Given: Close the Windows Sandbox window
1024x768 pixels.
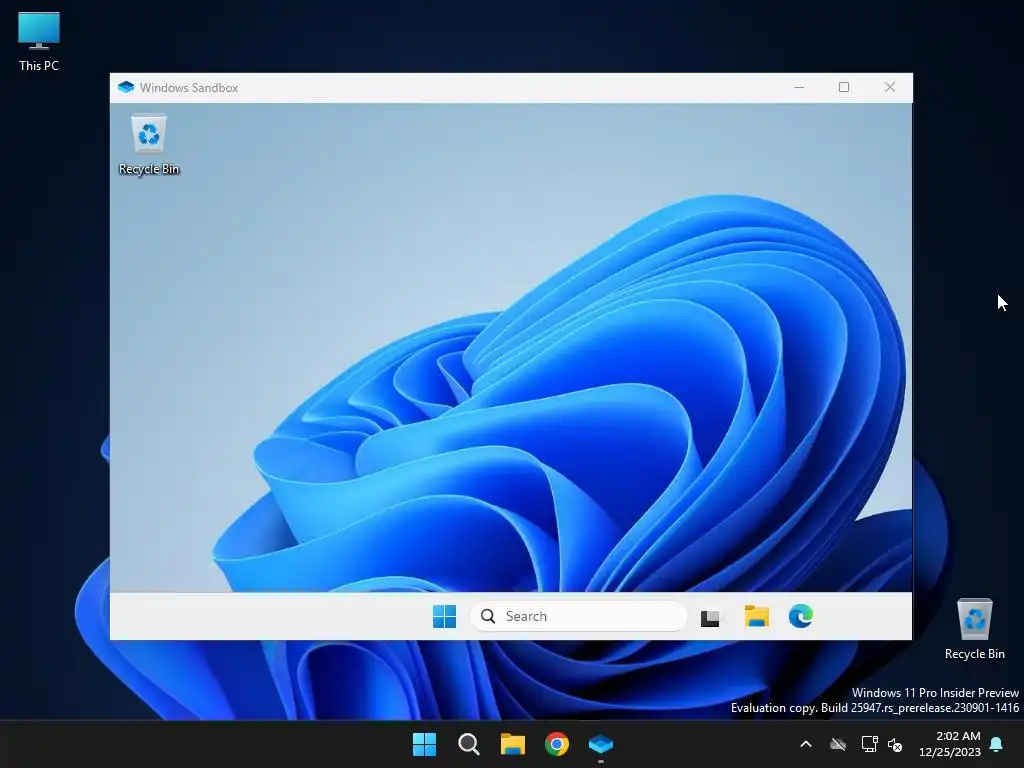Looking at the screenshot, I should click(x=889, y=88).
